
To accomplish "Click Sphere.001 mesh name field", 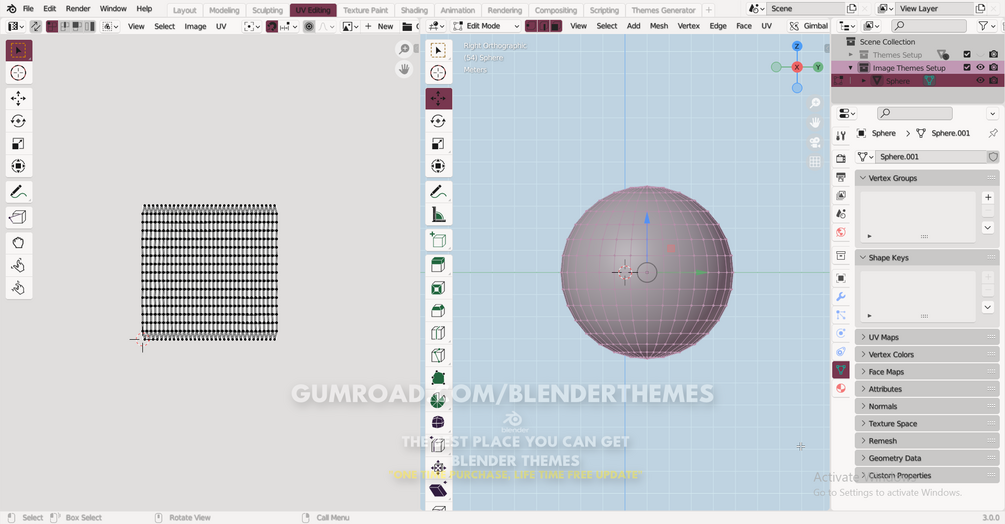I will 931,156.
